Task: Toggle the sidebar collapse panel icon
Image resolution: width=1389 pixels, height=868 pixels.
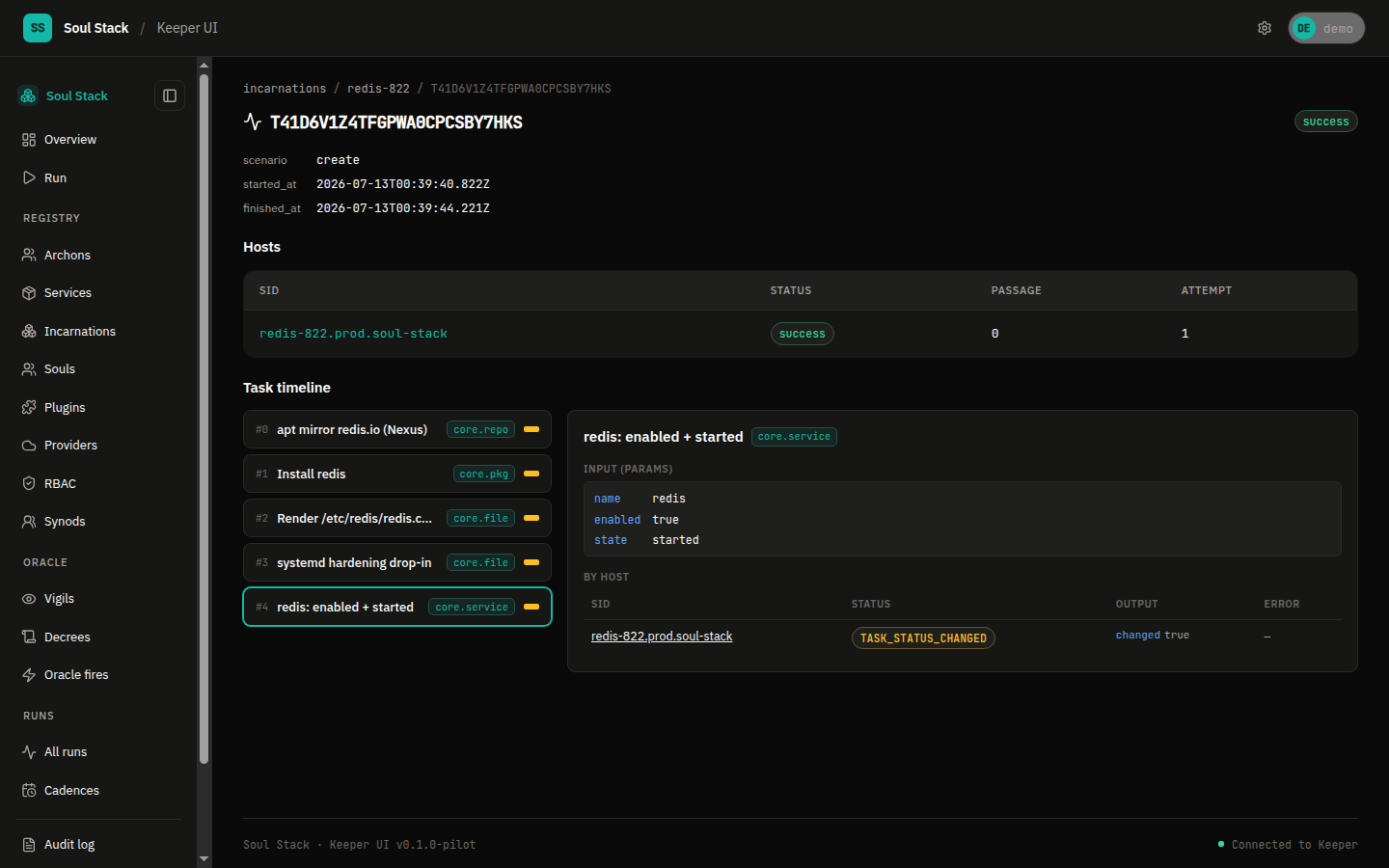Action: click(x=170, y=95)
